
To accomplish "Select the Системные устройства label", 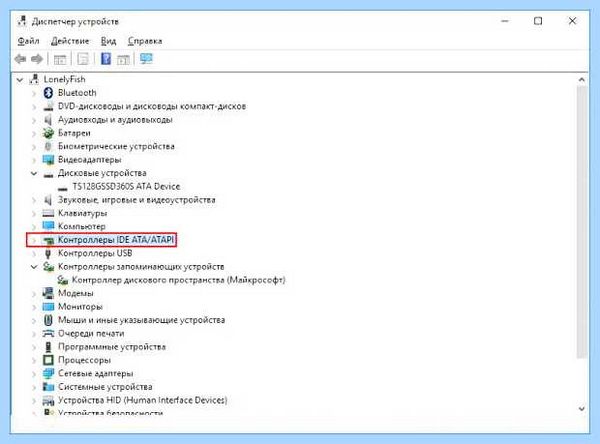I will tap(105, 387).
